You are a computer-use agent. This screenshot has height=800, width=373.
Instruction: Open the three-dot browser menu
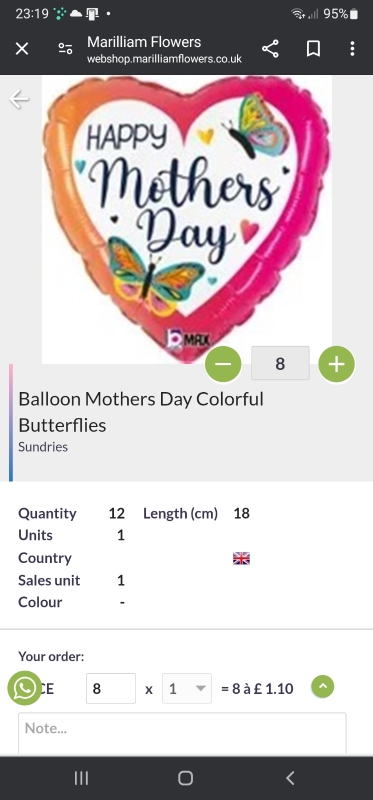(352, 49)
